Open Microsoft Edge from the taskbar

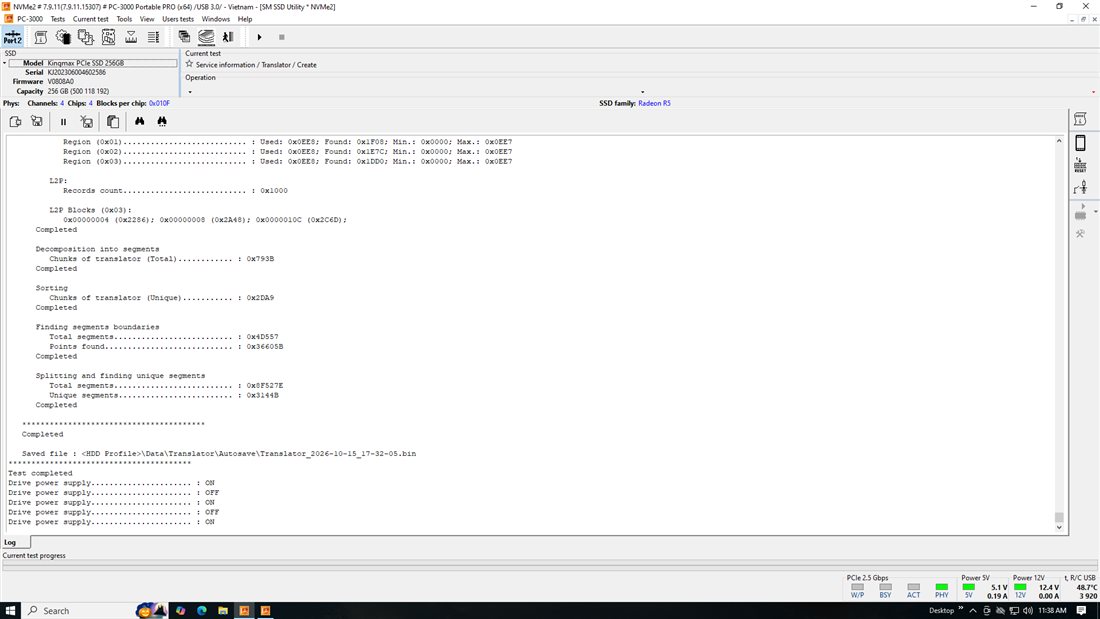point(202,611)
